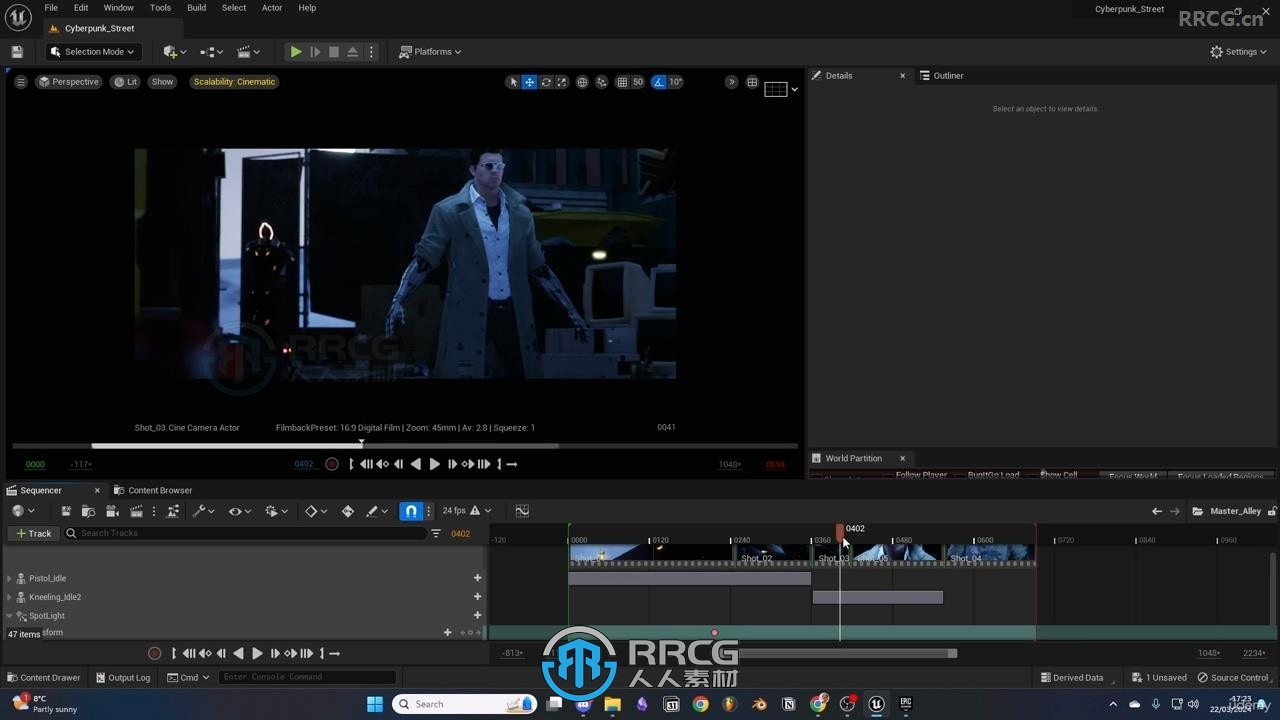The image size is (1280, 720).
Task: Expand the Kneeling_Idle2 track
Action: [x=10, y=597]
